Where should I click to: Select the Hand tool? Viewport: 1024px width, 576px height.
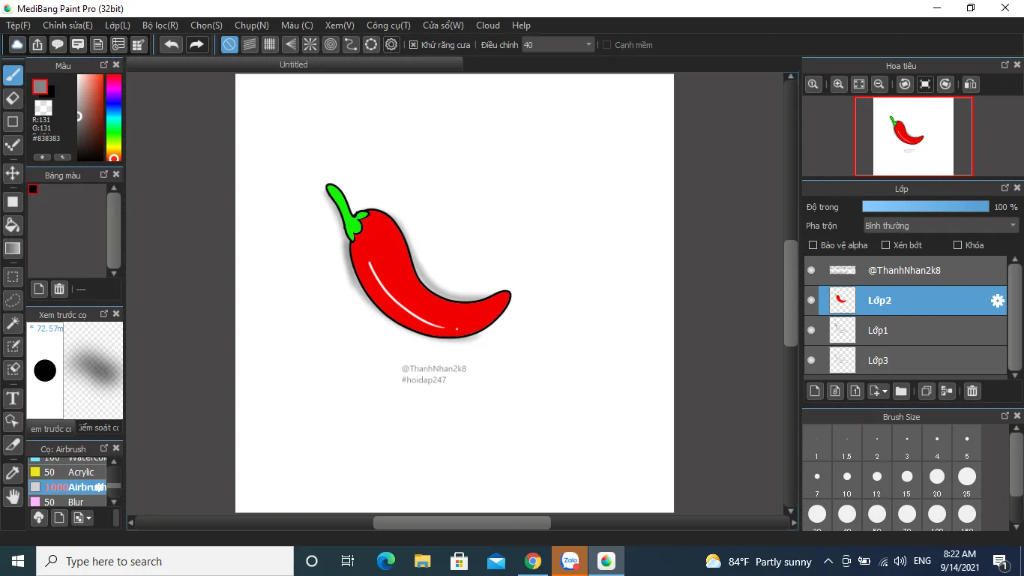click(12, 497)
